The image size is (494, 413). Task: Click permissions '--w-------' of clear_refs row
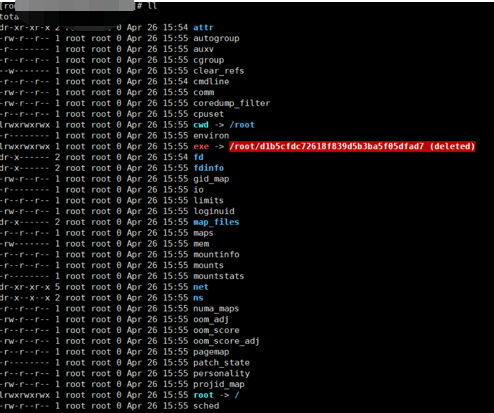coord(24,71)
